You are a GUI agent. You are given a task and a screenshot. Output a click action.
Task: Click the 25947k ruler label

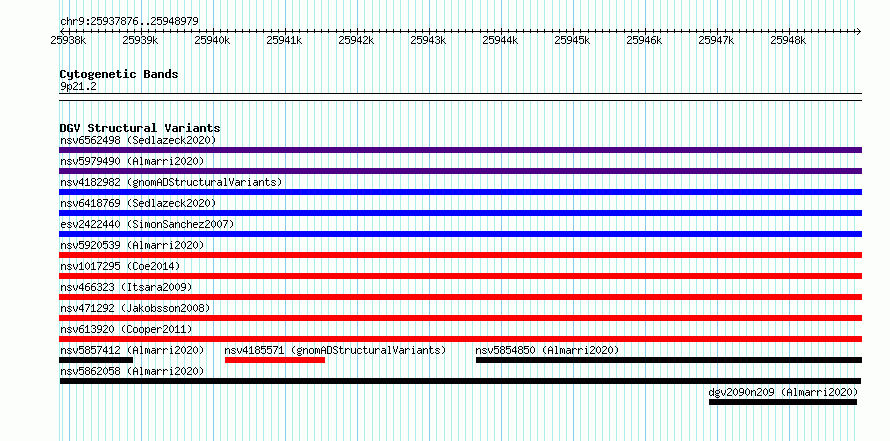pyautogui.click(x=716, y=40)
